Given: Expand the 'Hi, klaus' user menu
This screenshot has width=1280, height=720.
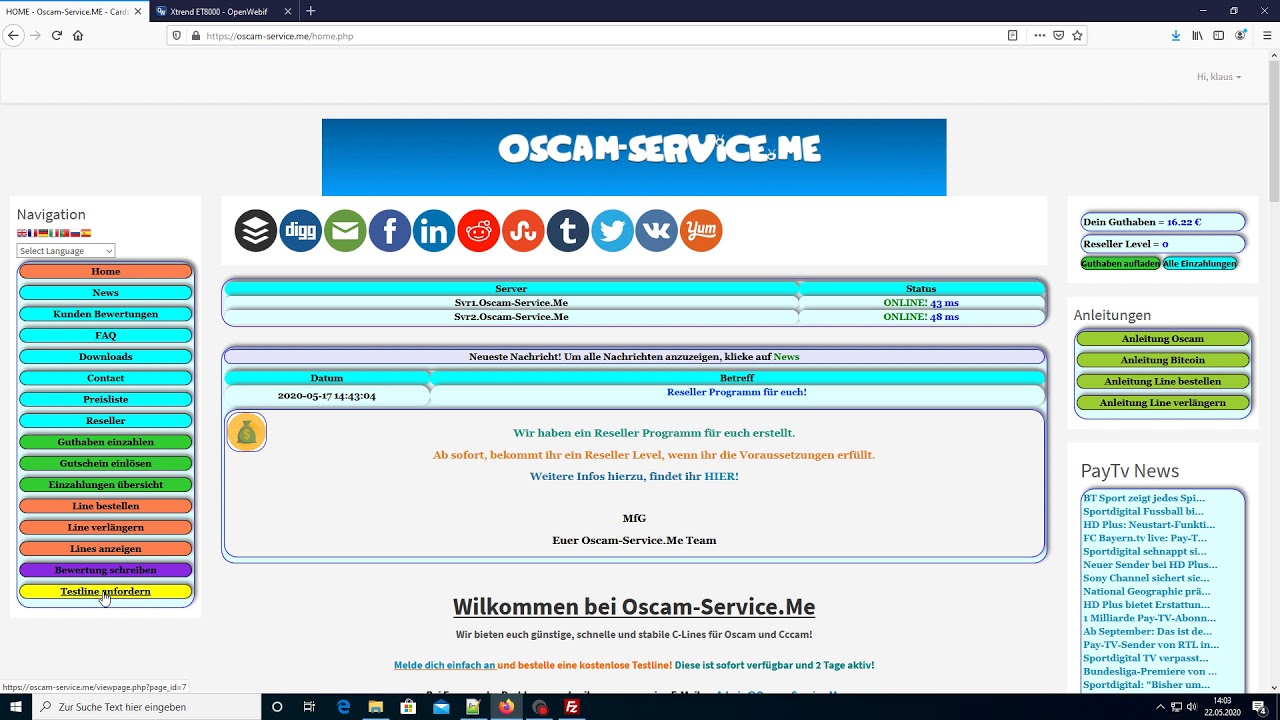Looking at the screenshot, I should click(1218, 77).
